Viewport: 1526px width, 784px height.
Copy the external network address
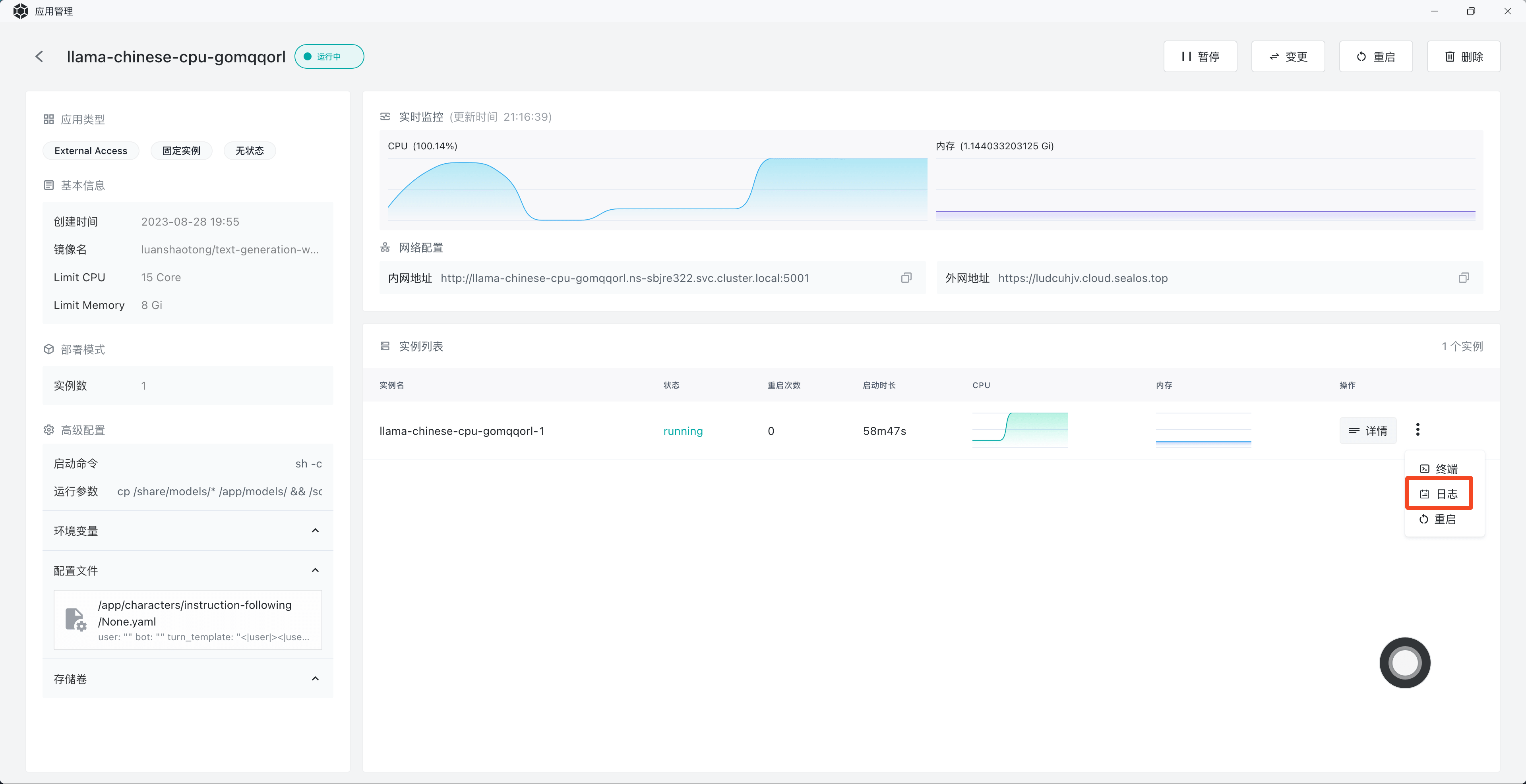(x=1463, y=278)
